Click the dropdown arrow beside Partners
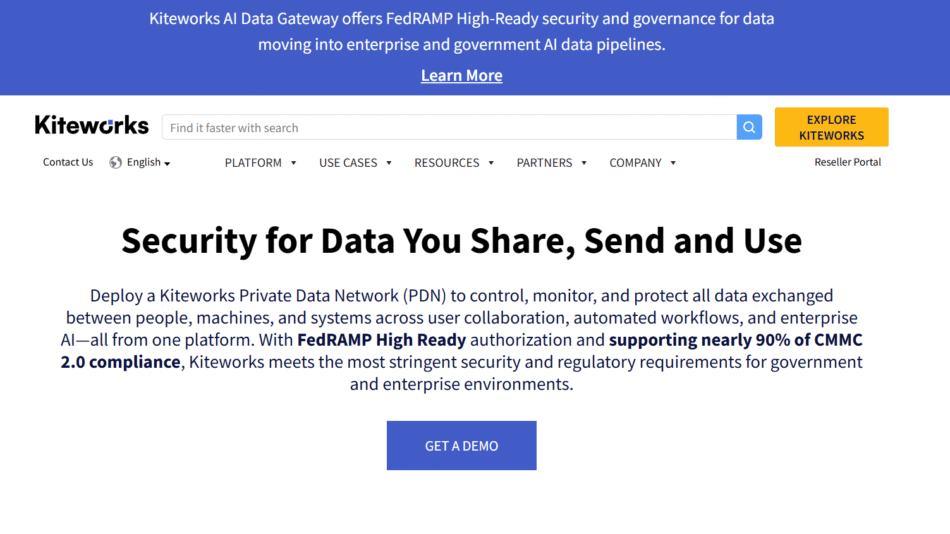This screenshot has height=534, width=950. click(x=584, y=163)
